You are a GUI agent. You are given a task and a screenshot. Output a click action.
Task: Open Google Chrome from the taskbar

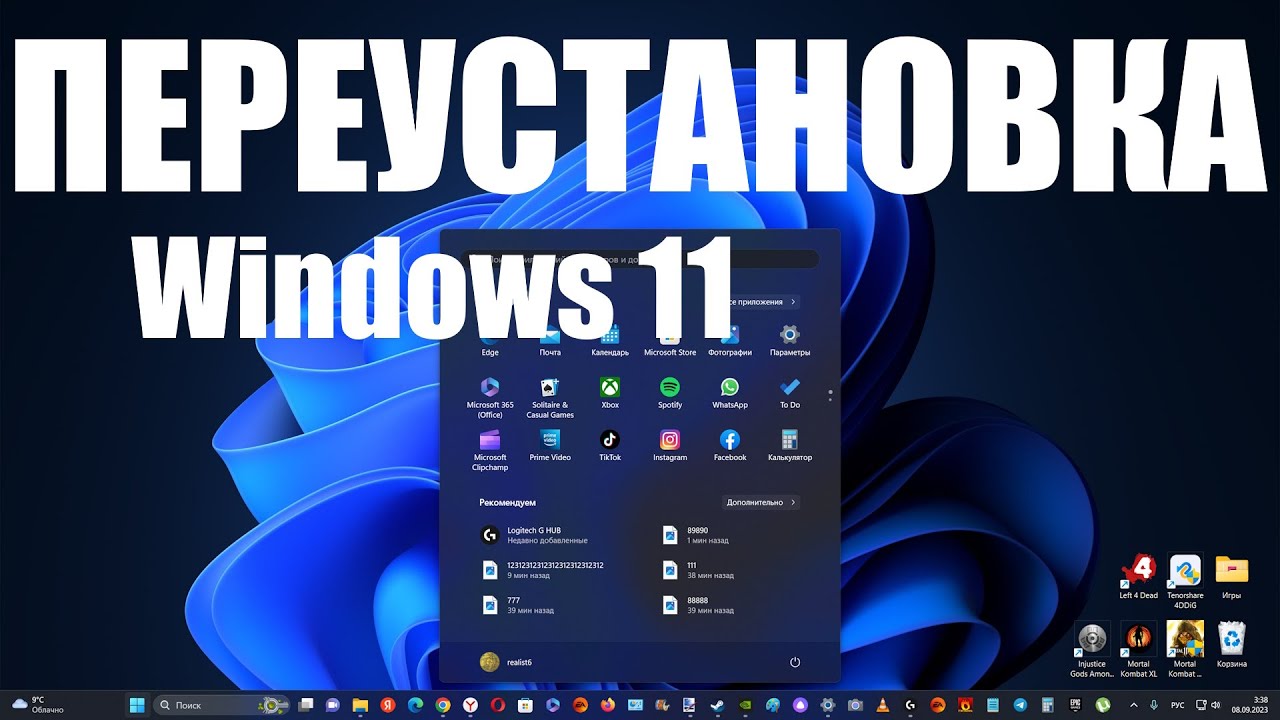[442, 705]
